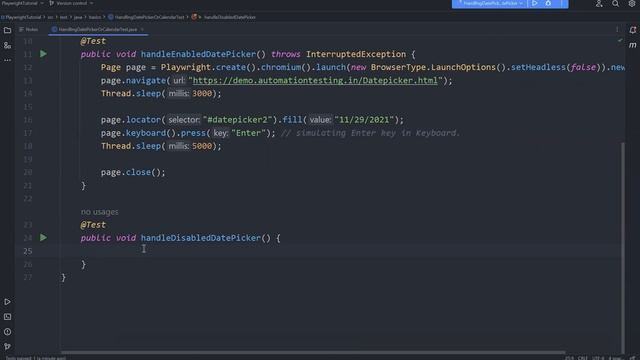Viewport: 640px width, 360px height.
Task: Click PlaywrightTutorial in the breadcrumb bar
Action: (23, 17)
